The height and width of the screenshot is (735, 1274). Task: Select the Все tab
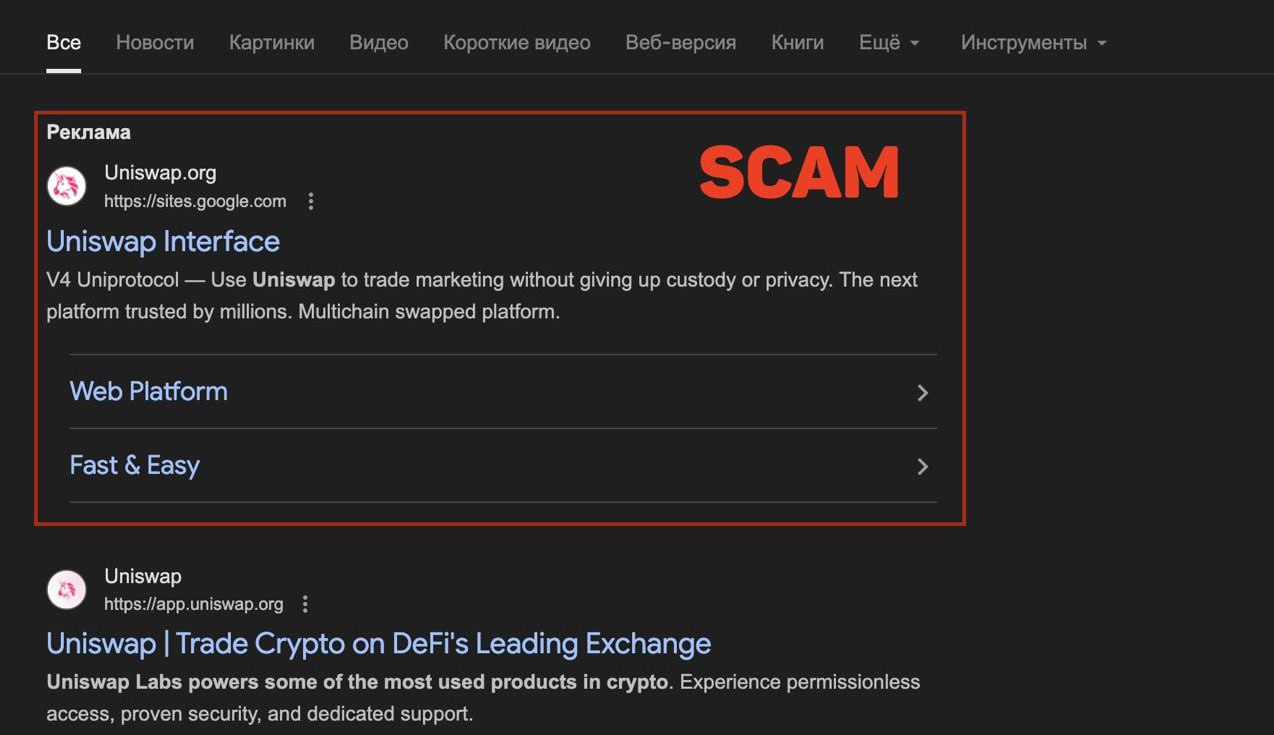coord(64,43)
